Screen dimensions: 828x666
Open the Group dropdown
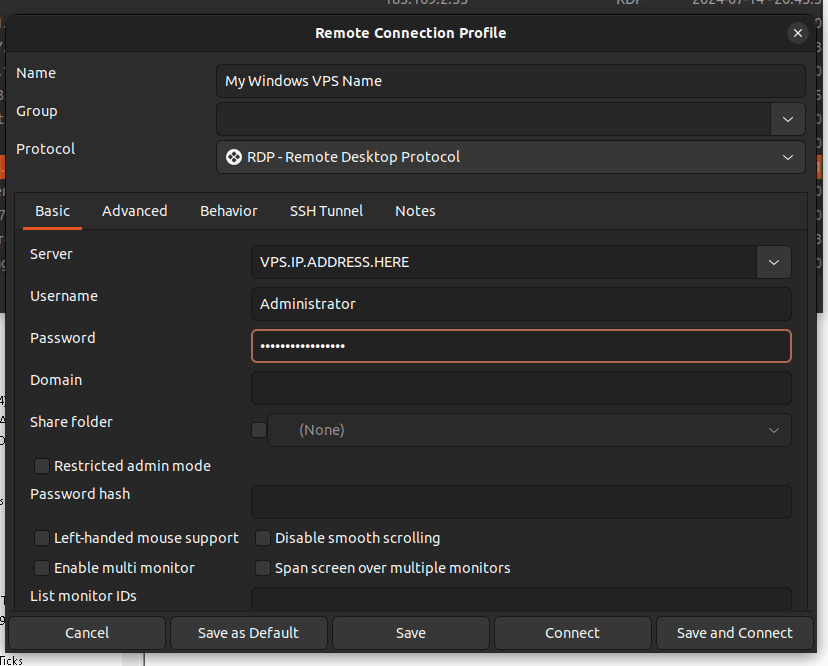click(x=788, y=119)
